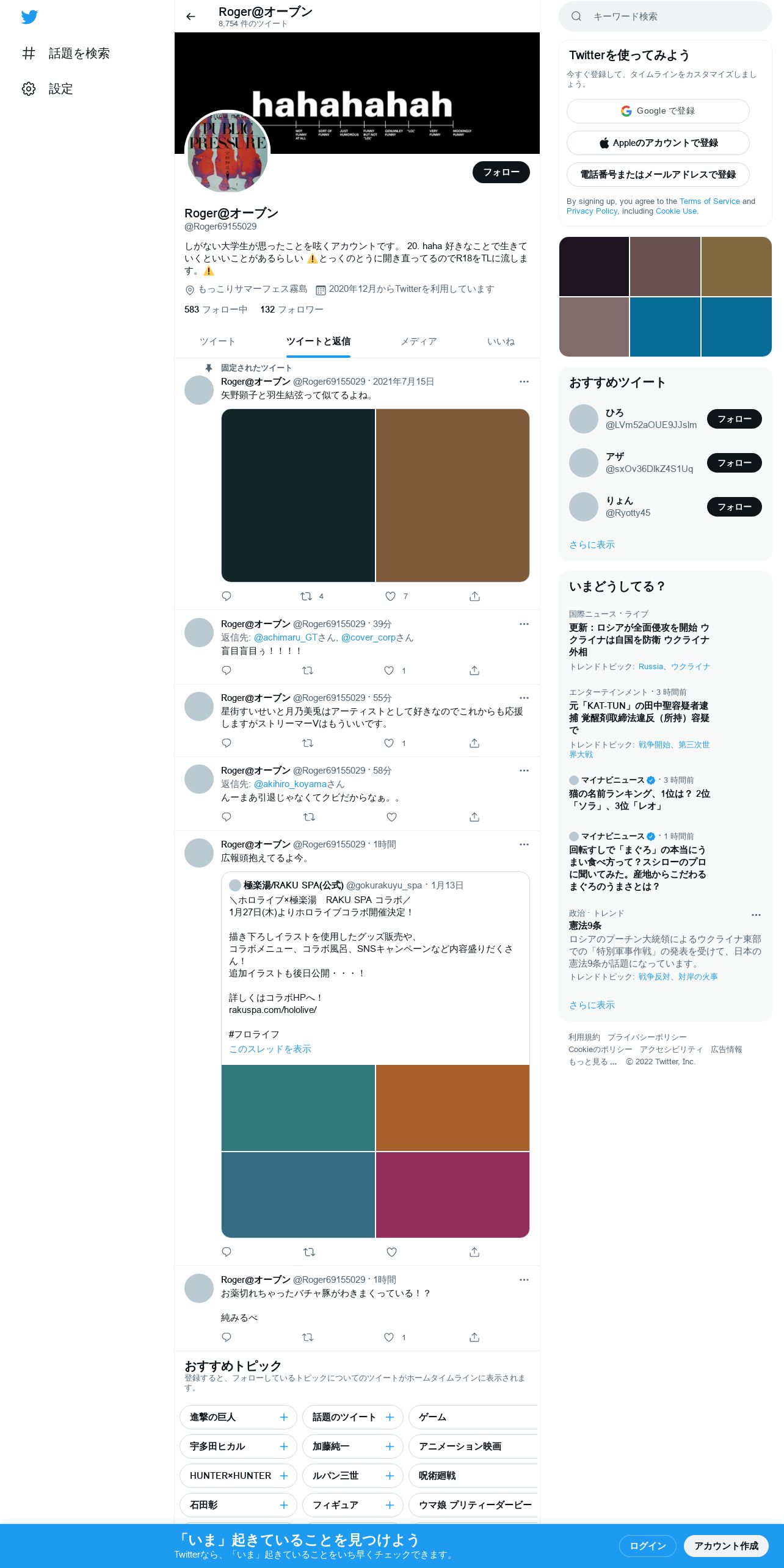The image size is (784, 1568).
Task: Register with 電話番号またはメールアドレスで登録
Action: [x=658, y=175]
